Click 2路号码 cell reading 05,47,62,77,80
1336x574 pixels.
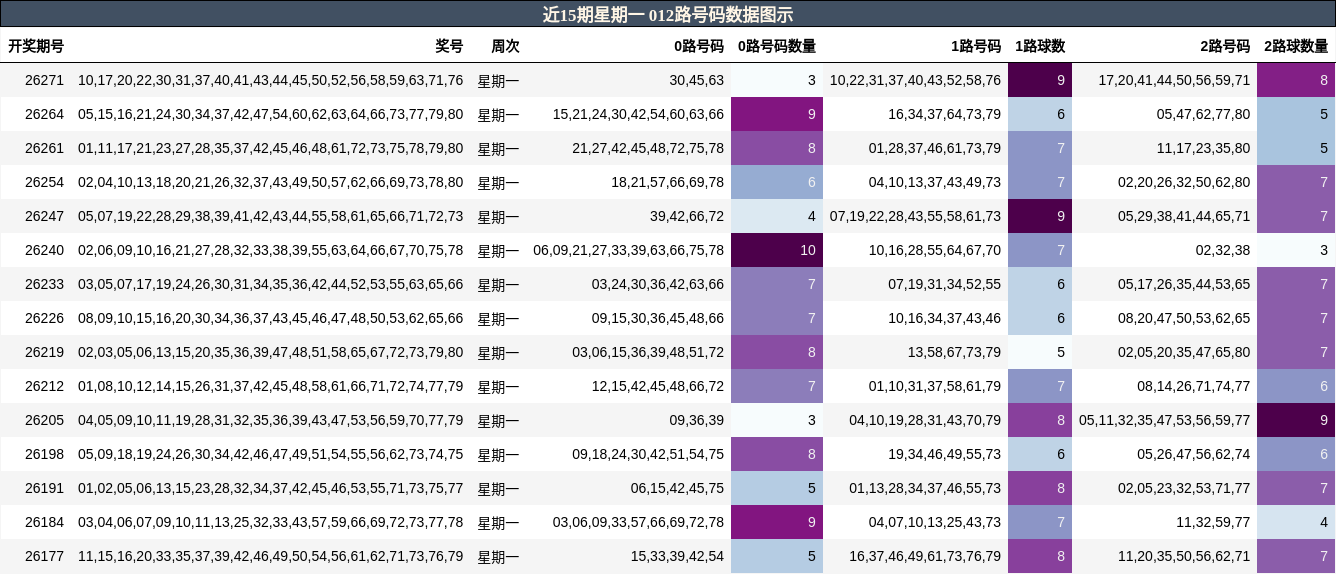point(1203,114)
